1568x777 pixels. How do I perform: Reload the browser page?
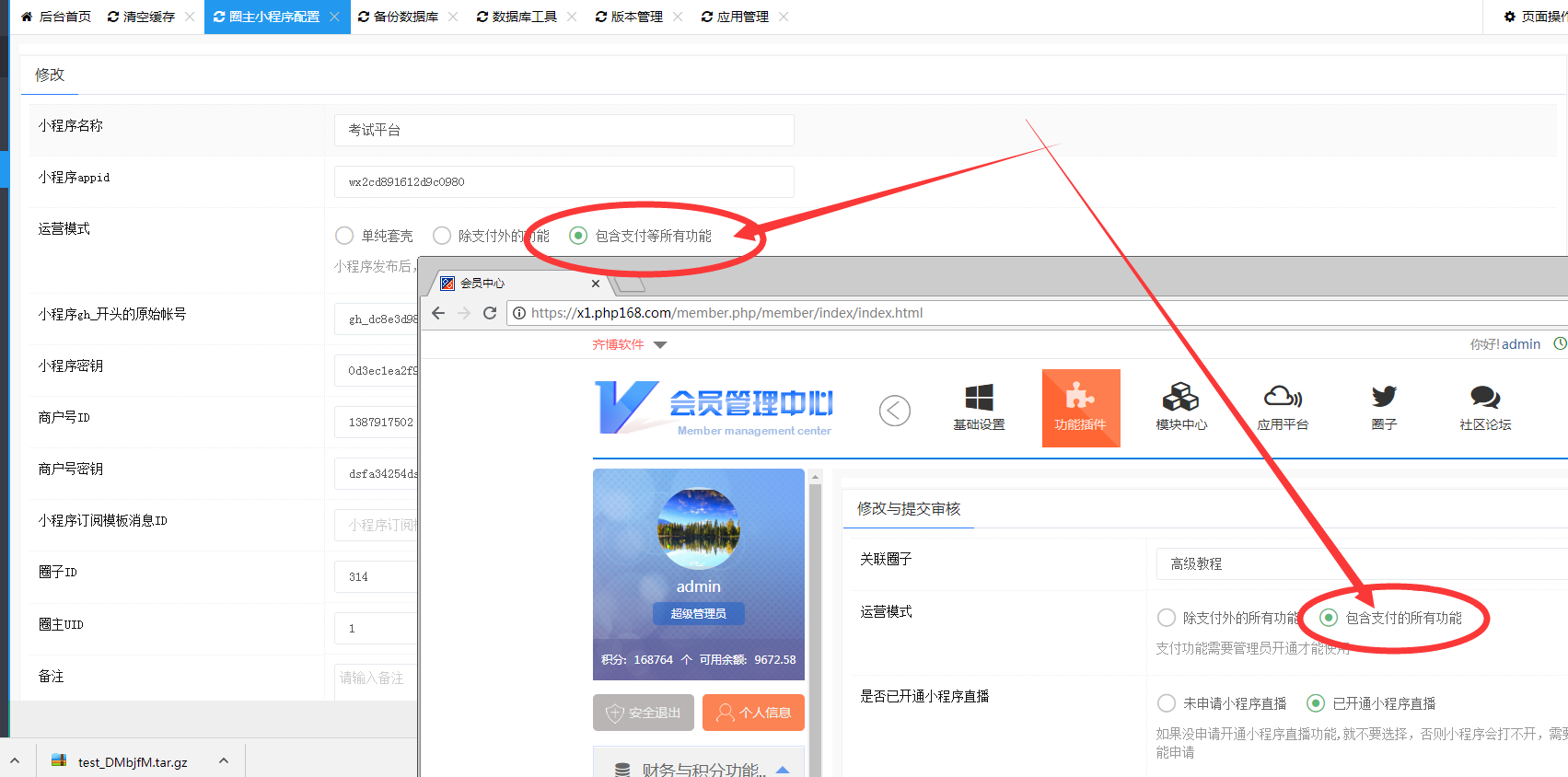click(490, 313)
